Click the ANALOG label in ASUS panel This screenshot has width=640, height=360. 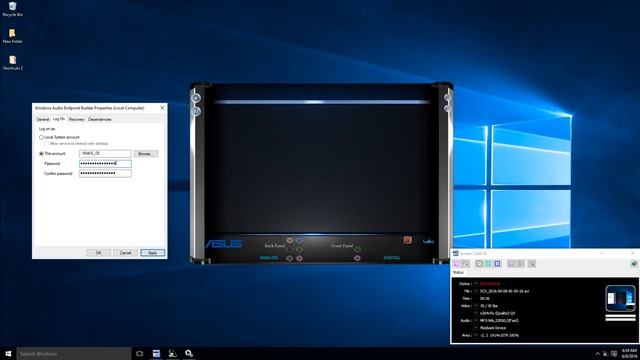coord(269,258)
